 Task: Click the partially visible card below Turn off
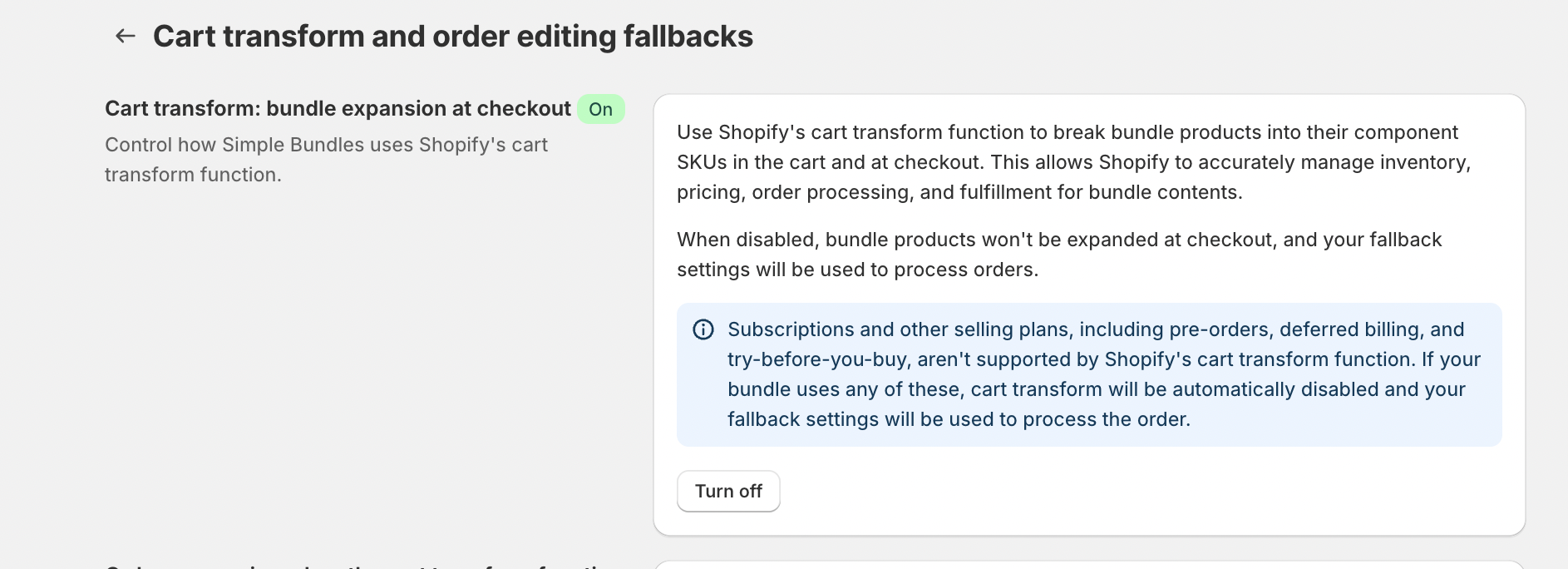1089,565
